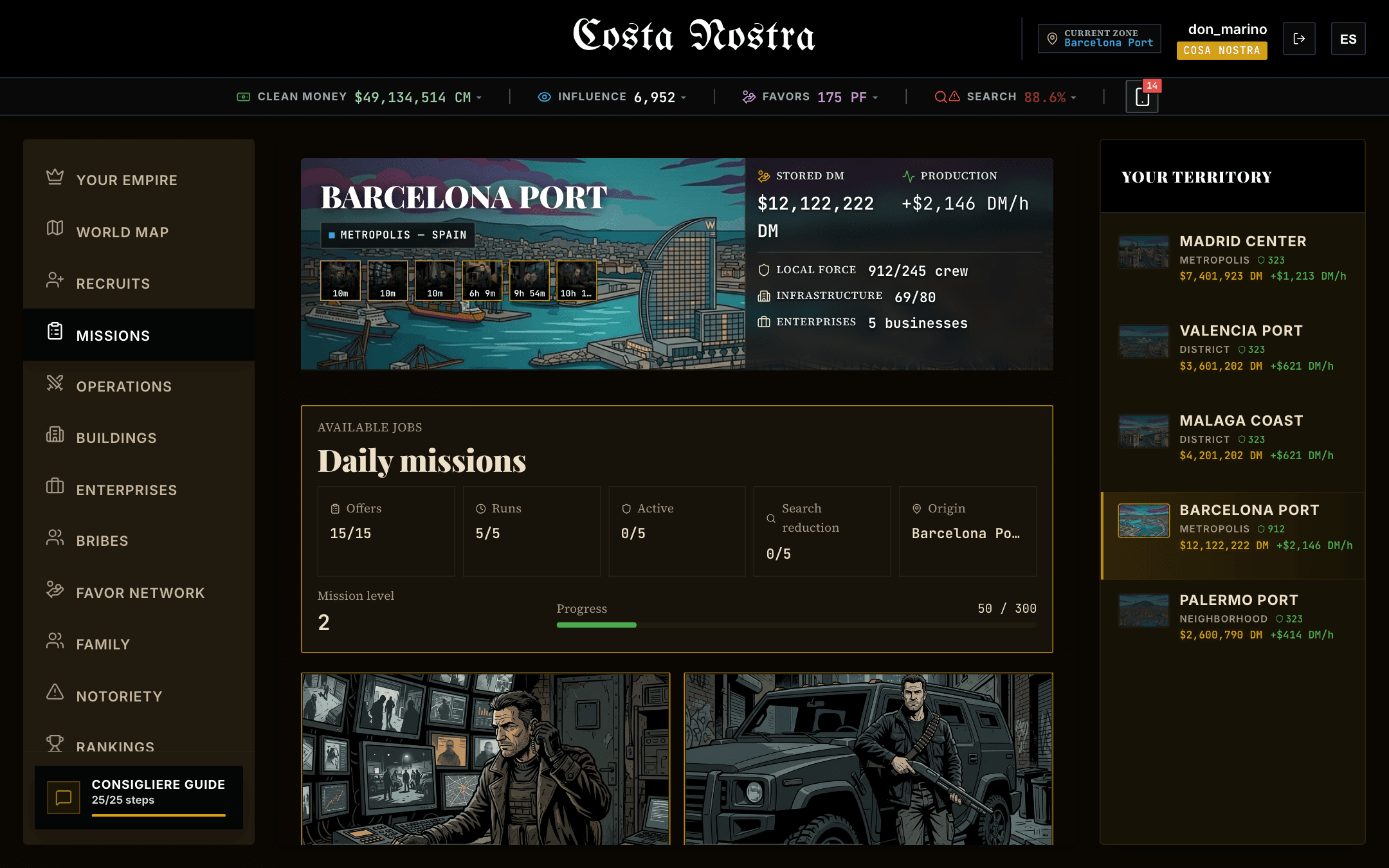Viewport: 1389px width, 868px height.
Task: Click the people icon beside Bribes
Action: 55,538
